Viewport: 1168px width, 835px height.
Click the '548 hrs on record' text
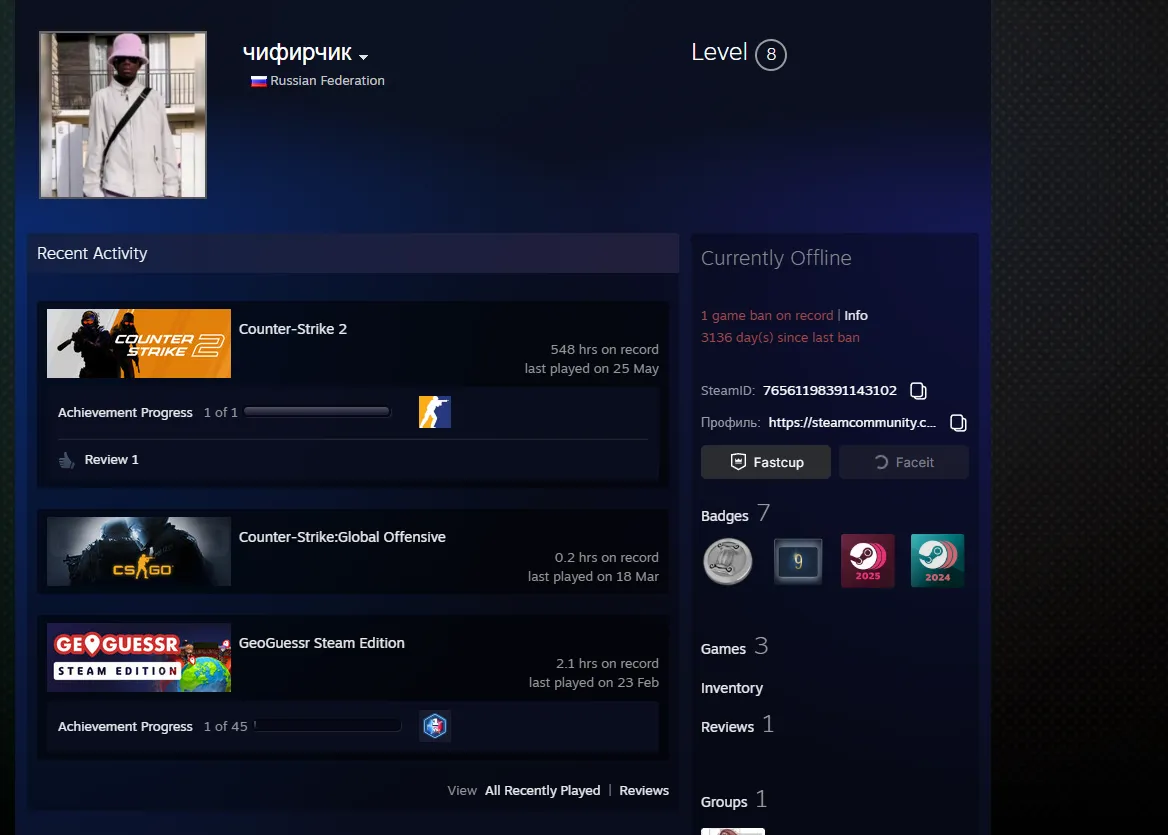tap(604, 349)
